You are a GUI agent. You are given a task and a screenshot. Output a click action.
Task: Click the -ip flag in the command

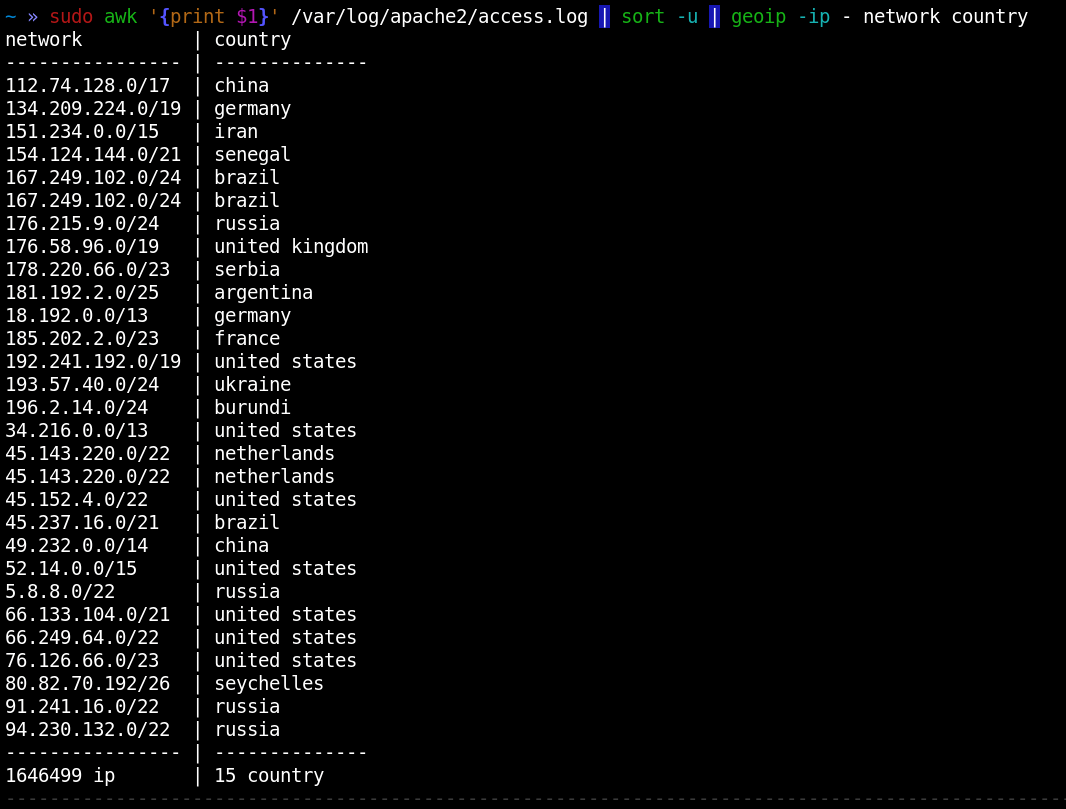(812, 16)
